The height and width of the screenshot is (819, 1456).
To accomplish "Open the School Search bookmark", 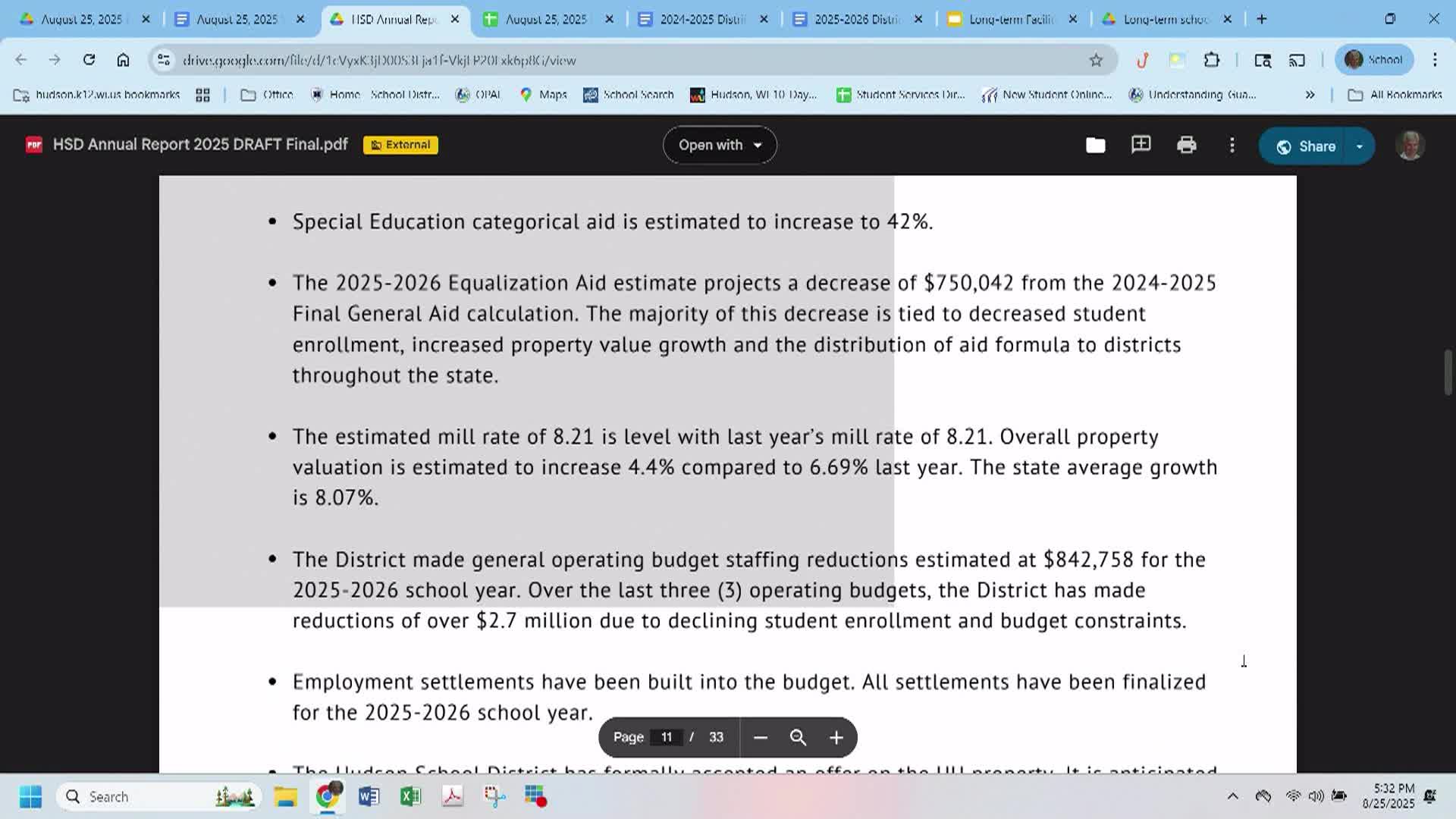I will (628, 95).
